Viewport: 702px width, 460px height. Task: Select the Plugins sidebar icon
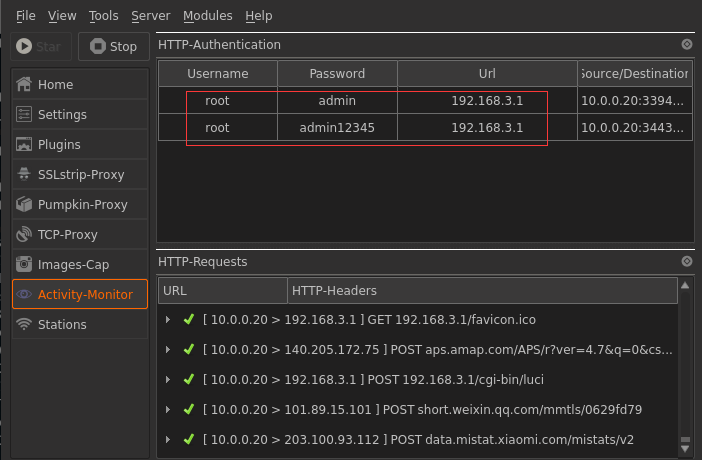click(24, 145)
